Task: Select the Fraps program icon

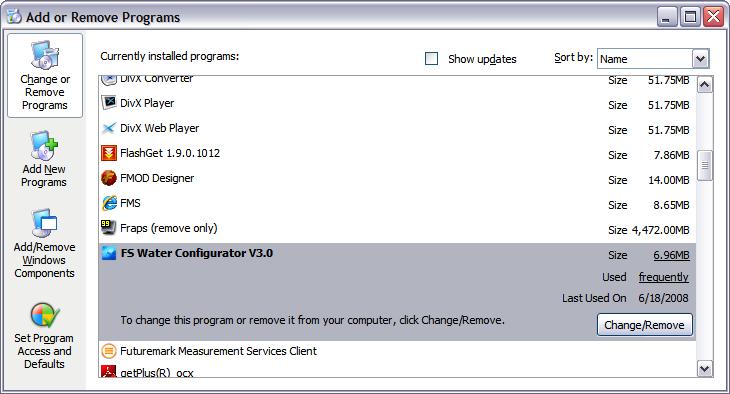Action: pyautogui.click(x=109, y=228)
